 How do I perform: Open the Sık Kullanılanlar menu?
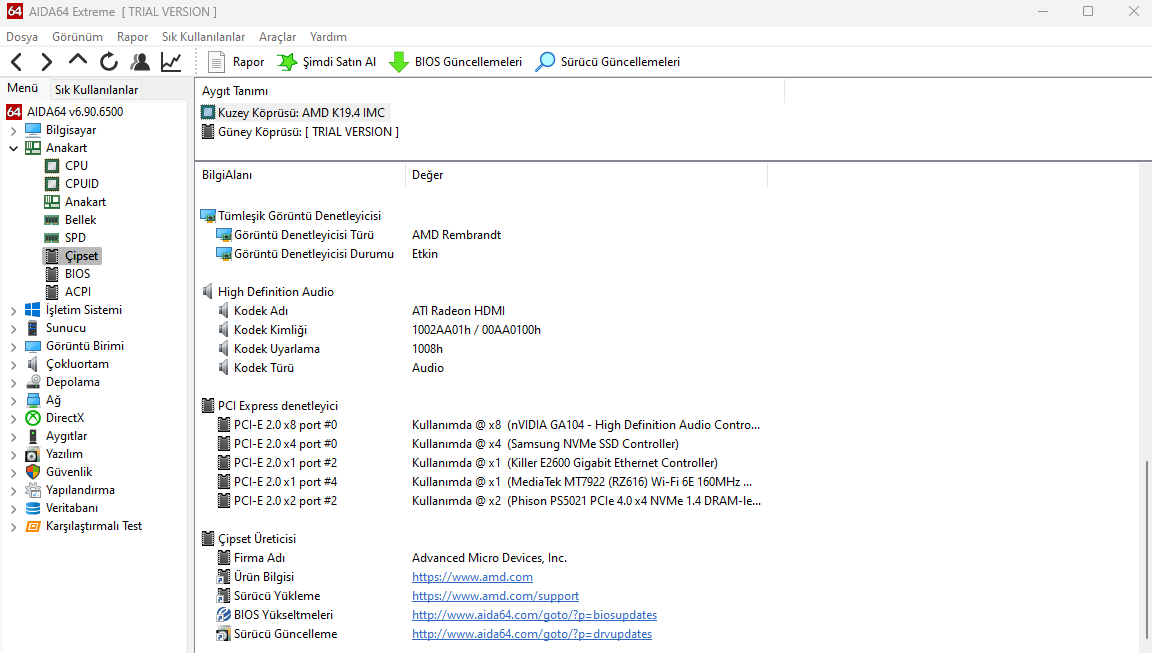click(x=204, y=37)
